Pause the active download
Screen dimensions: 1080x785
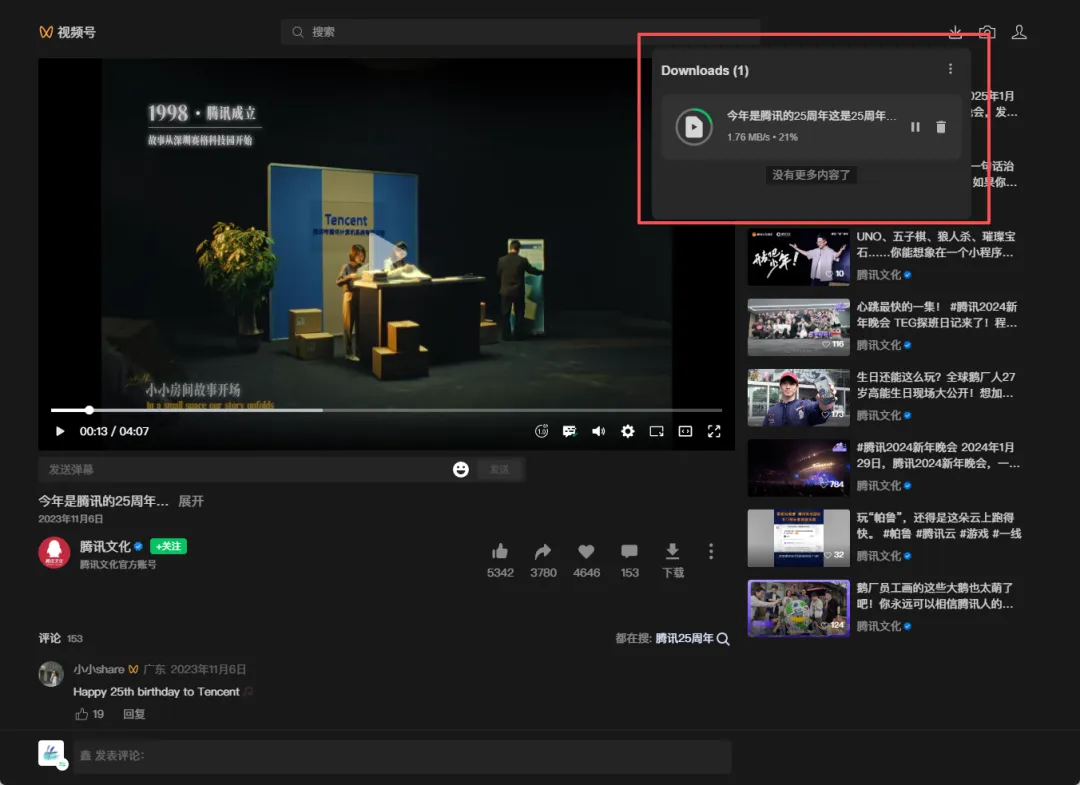tap(915, 127)
